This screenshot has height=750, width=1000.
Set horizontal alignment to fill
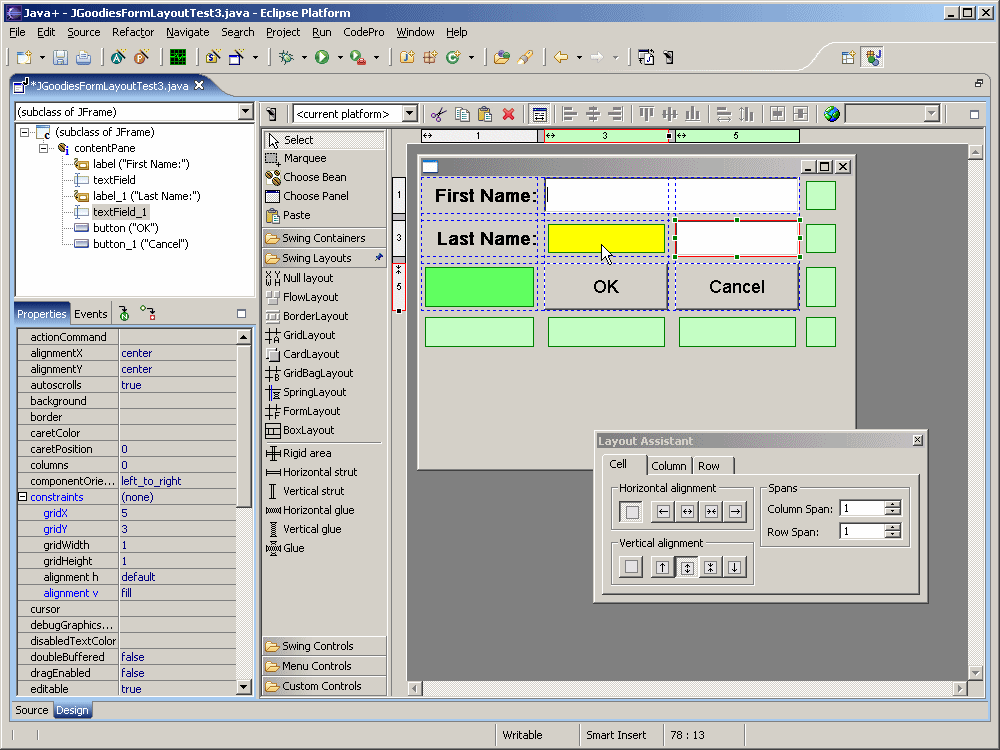pyautogui.click(x=688, y=511)
